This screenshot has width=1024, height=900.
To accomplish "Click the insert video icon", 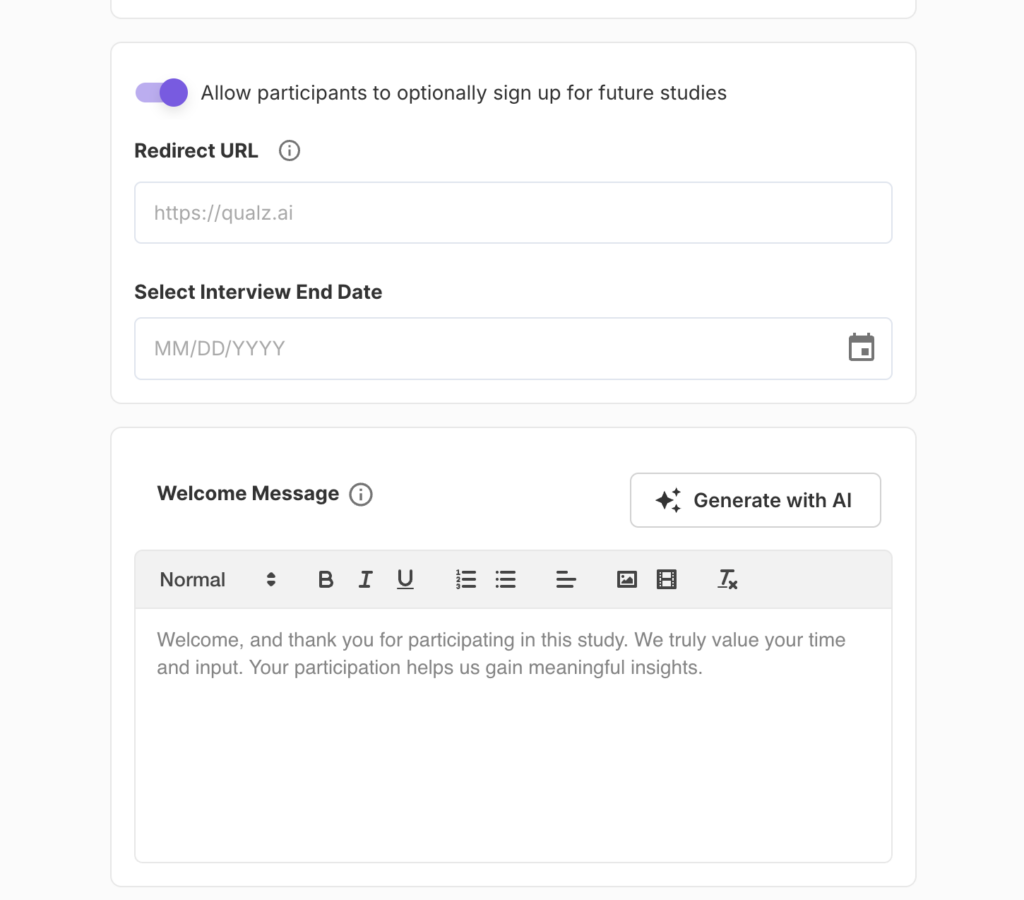I will (x=667, y=580).
